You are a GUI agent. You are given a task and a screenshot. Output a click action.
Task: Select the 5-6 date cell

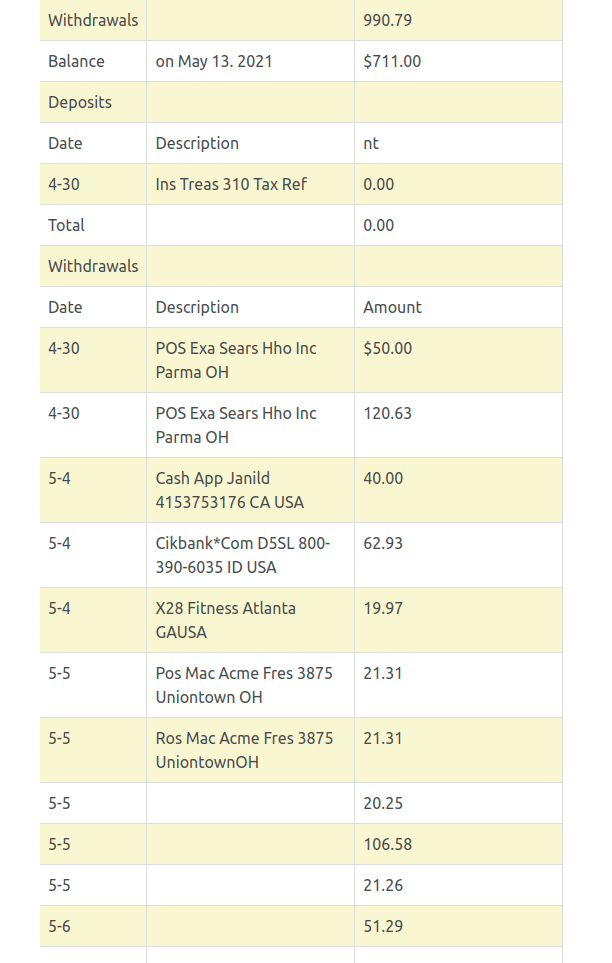[x=59, y=926]
